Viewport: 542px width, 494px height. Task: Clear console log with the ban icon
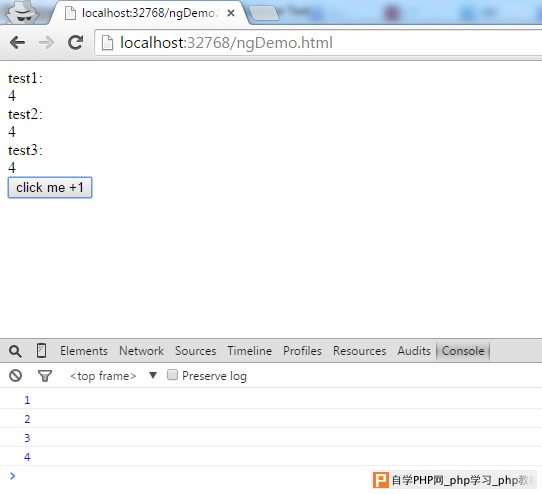pos(16,375)
